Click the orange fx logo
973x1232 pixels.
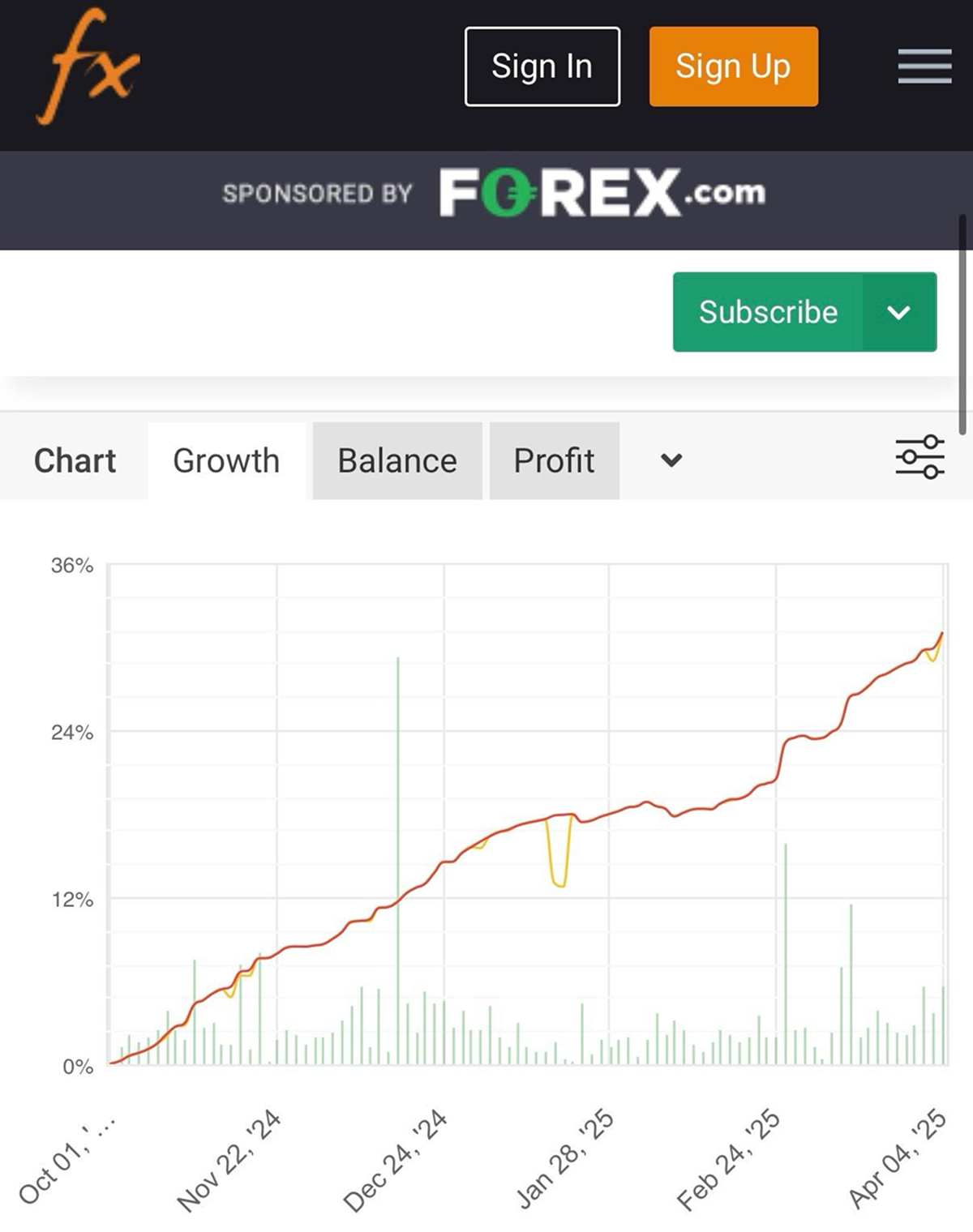88,66
